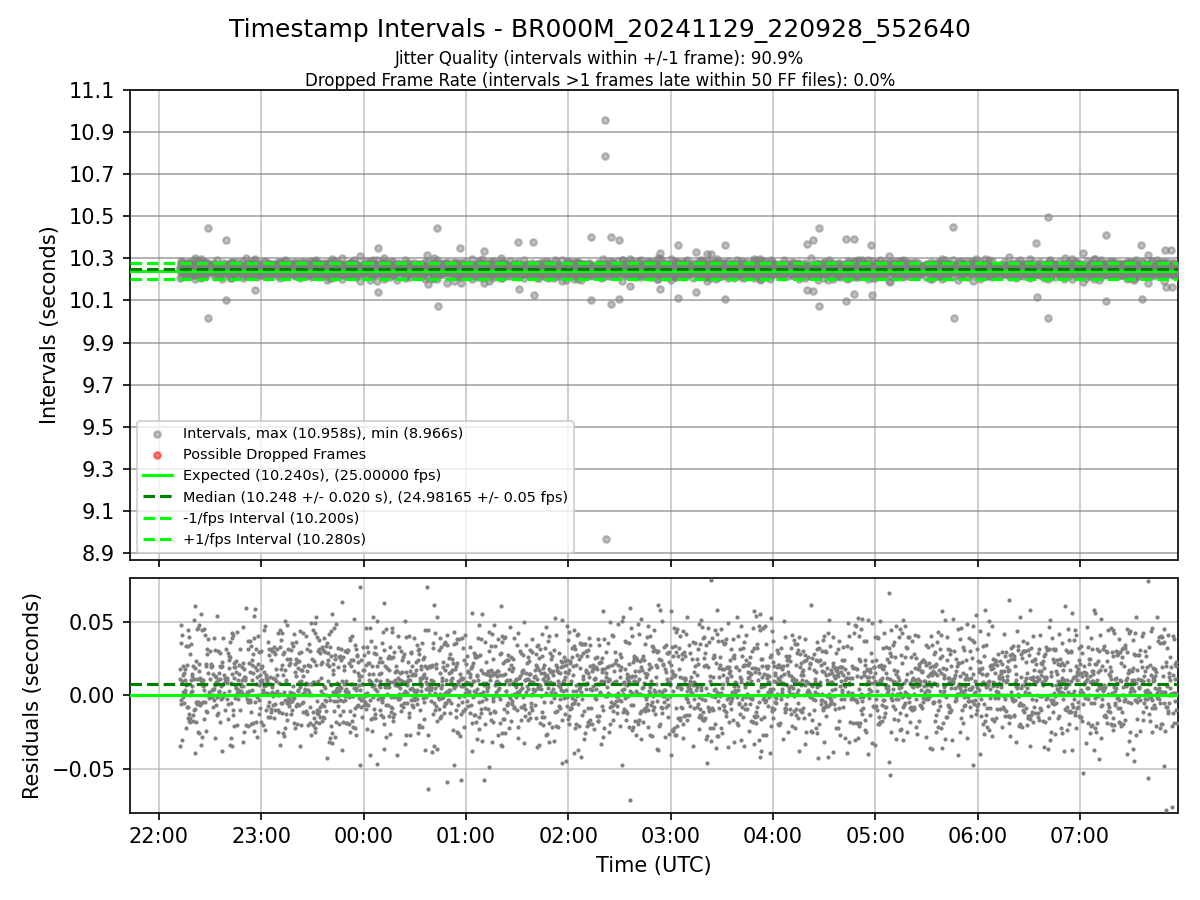The height and width of the screenshot is (900, 1200).
Task: Click the '01:00' x-axis tick label
Action: (465, 834)
